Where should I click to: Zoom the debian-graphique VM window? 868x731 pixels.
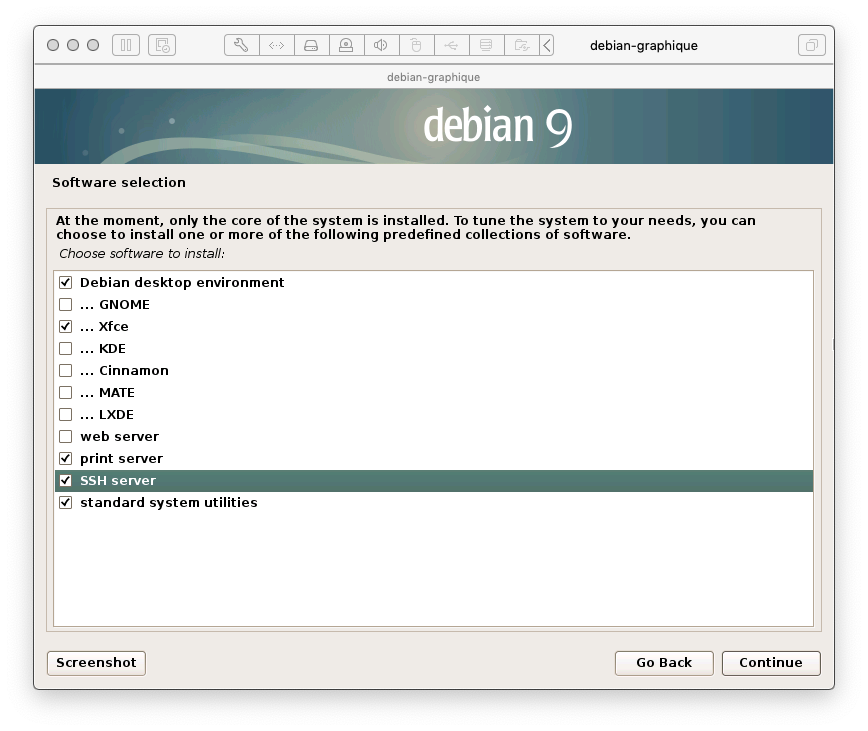click(x=93, y=45)
